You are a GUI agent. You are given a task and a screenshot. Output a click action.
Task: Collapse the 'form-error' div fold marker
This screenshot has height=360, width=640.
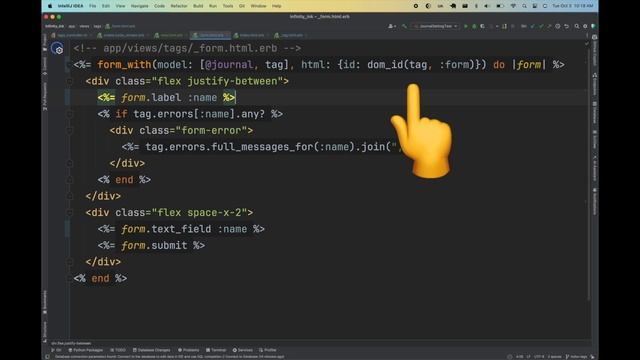pyautogui.click(x=69, y=131)
